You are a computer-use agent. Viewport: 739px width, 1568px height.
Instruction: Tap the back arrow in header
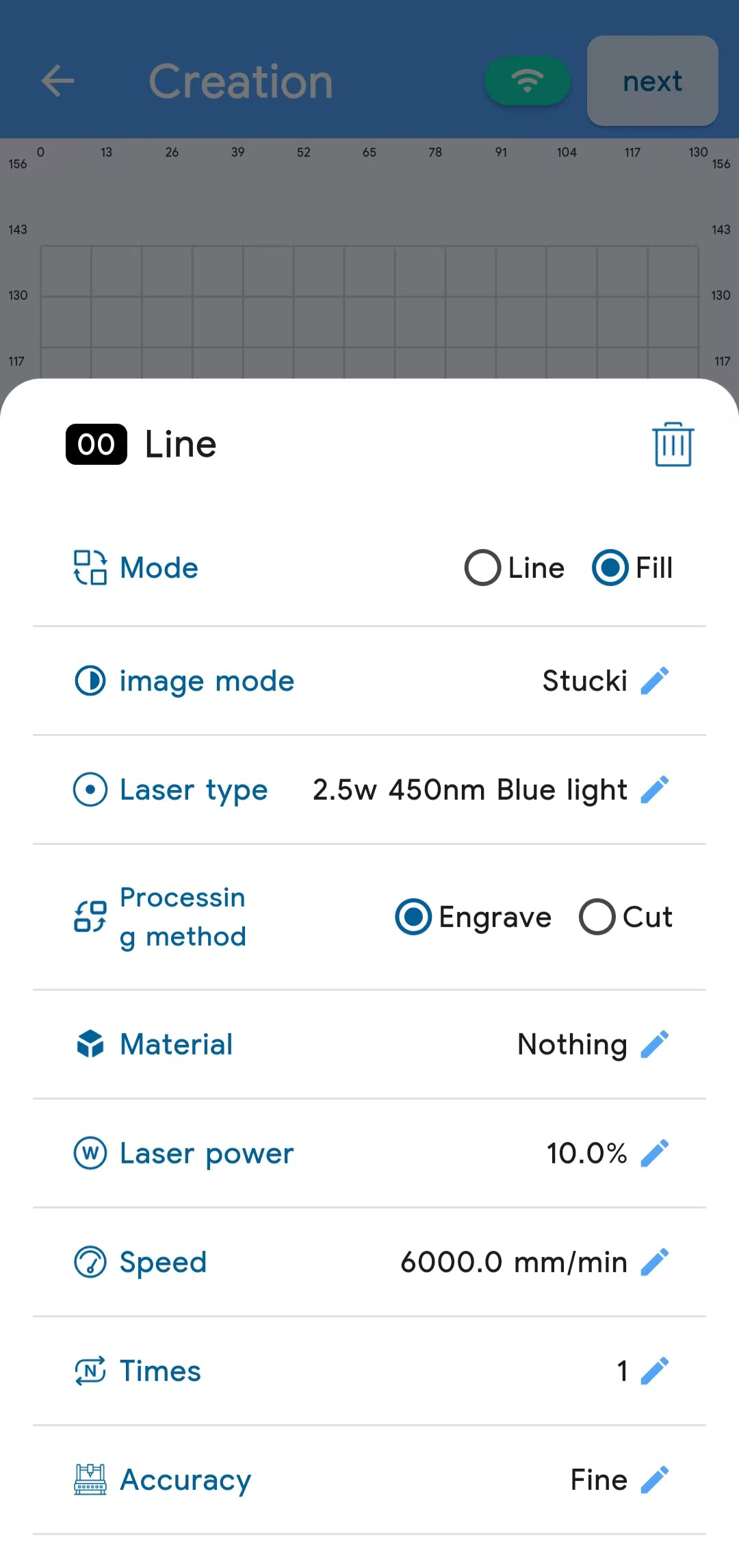coord(57,81)
